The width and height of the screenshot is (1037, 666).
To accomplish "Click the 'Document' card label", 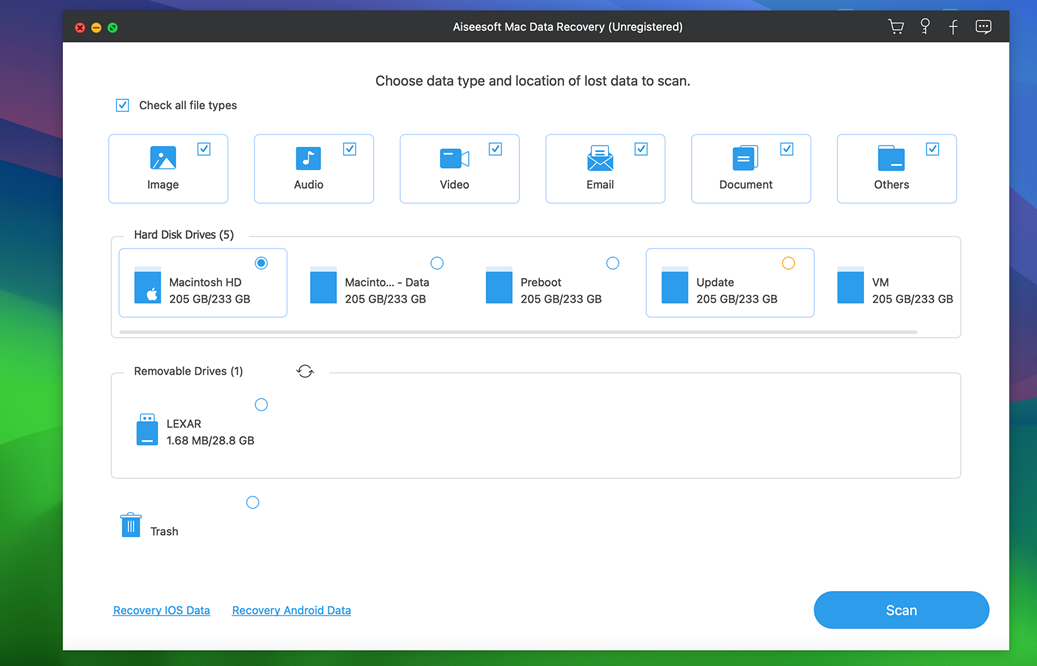I will coord(745,185).
